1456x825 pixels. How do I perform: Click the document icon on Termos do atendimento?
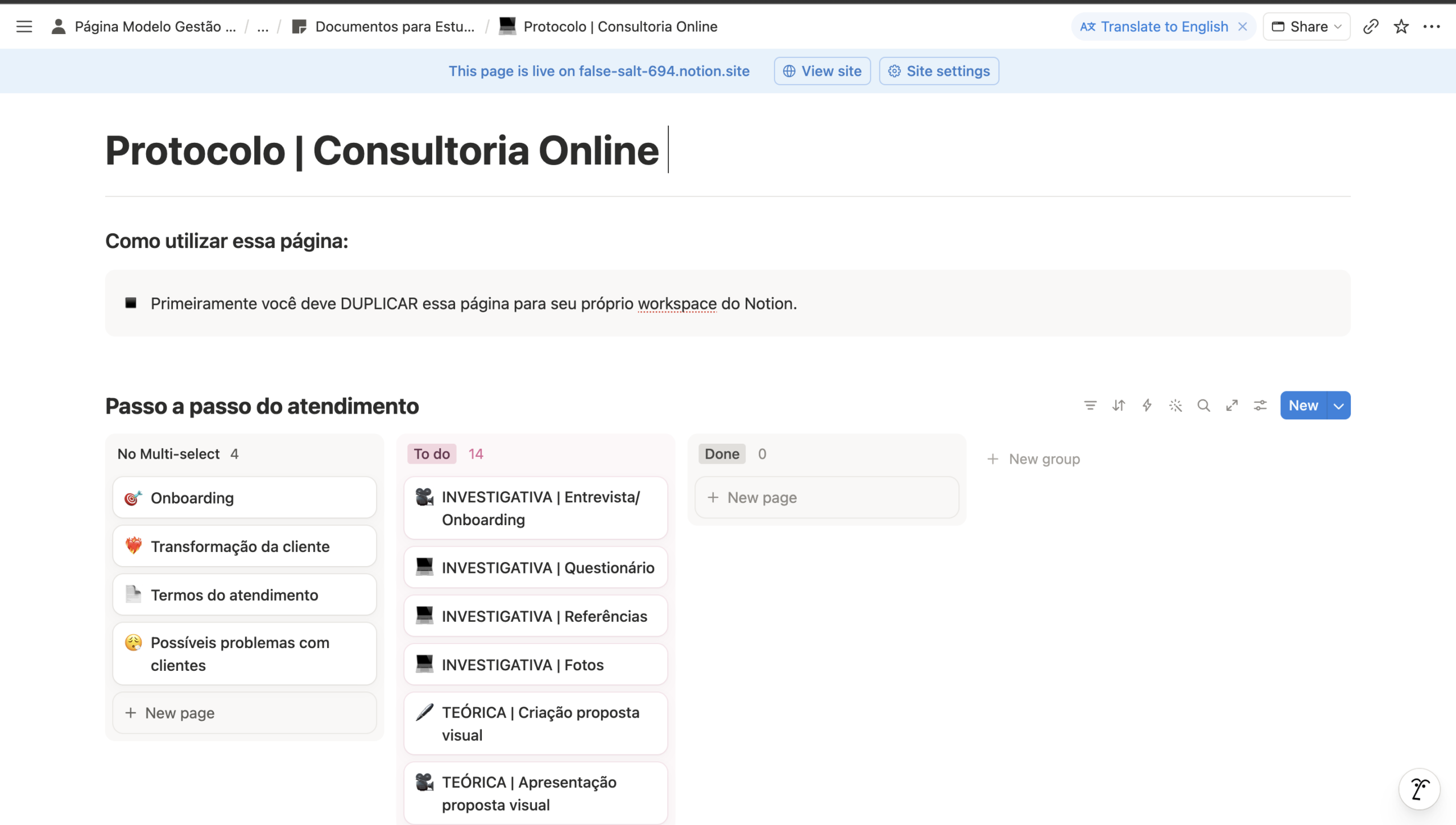(x=133, y=593)
